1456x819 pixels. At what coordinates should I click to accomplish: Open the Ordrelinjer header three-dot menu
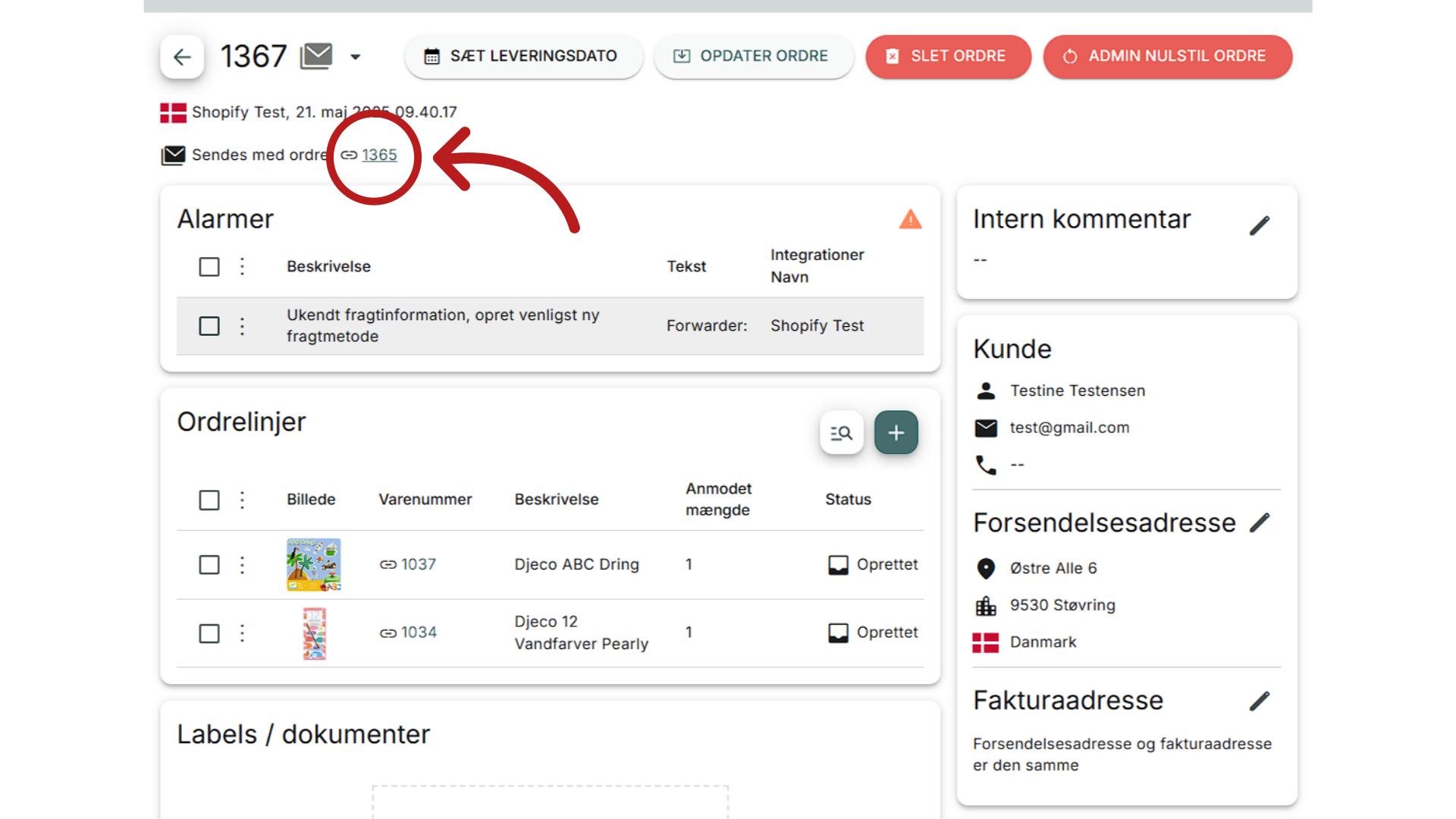243,500
